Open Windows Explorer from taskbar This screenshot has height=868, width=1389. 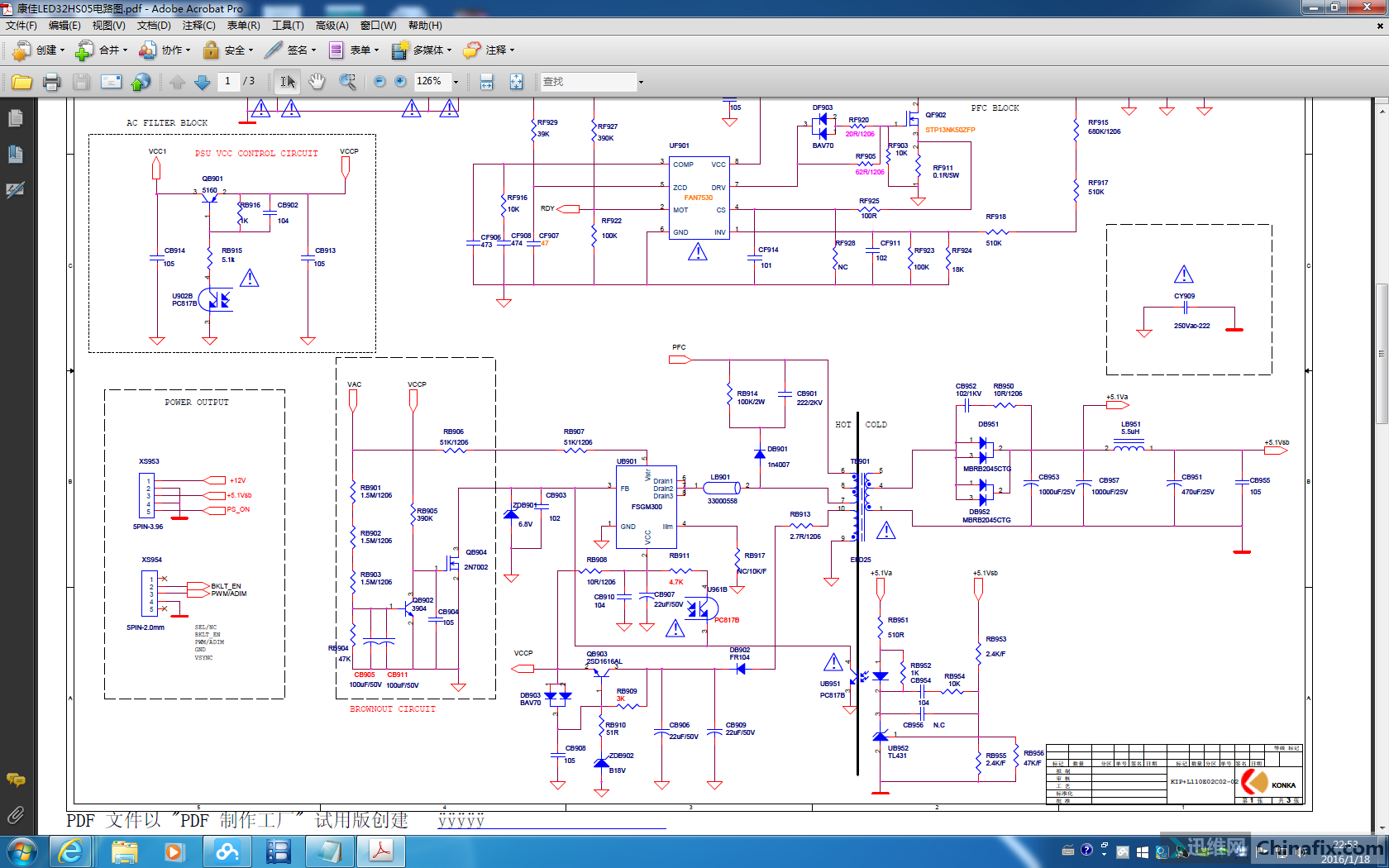tap(125, 851)
